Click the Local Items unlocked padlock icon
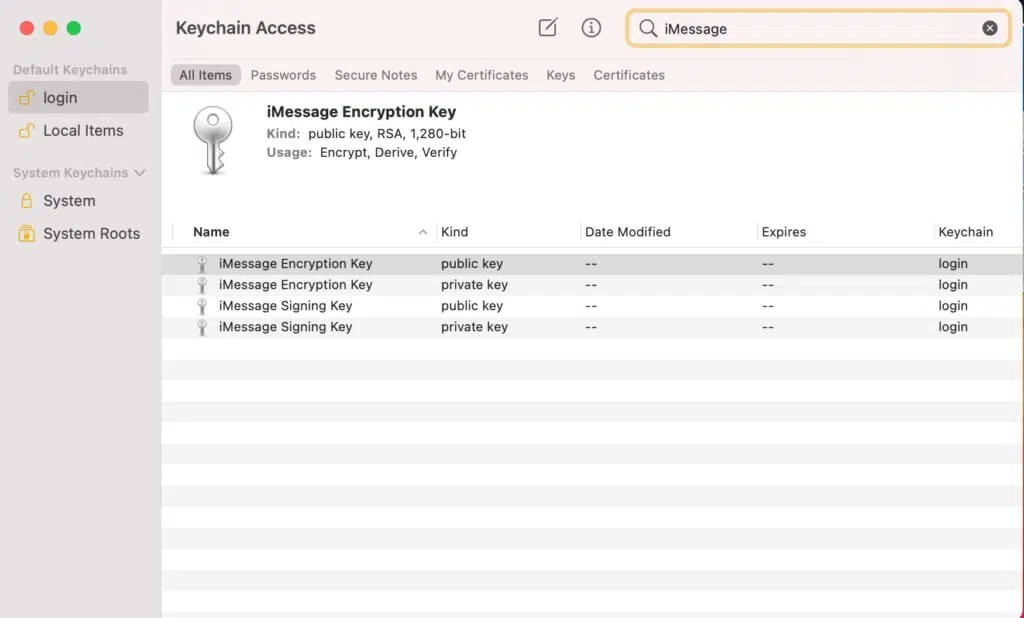The height and width of the screenshot is (618, 1024). click(26, 130)
